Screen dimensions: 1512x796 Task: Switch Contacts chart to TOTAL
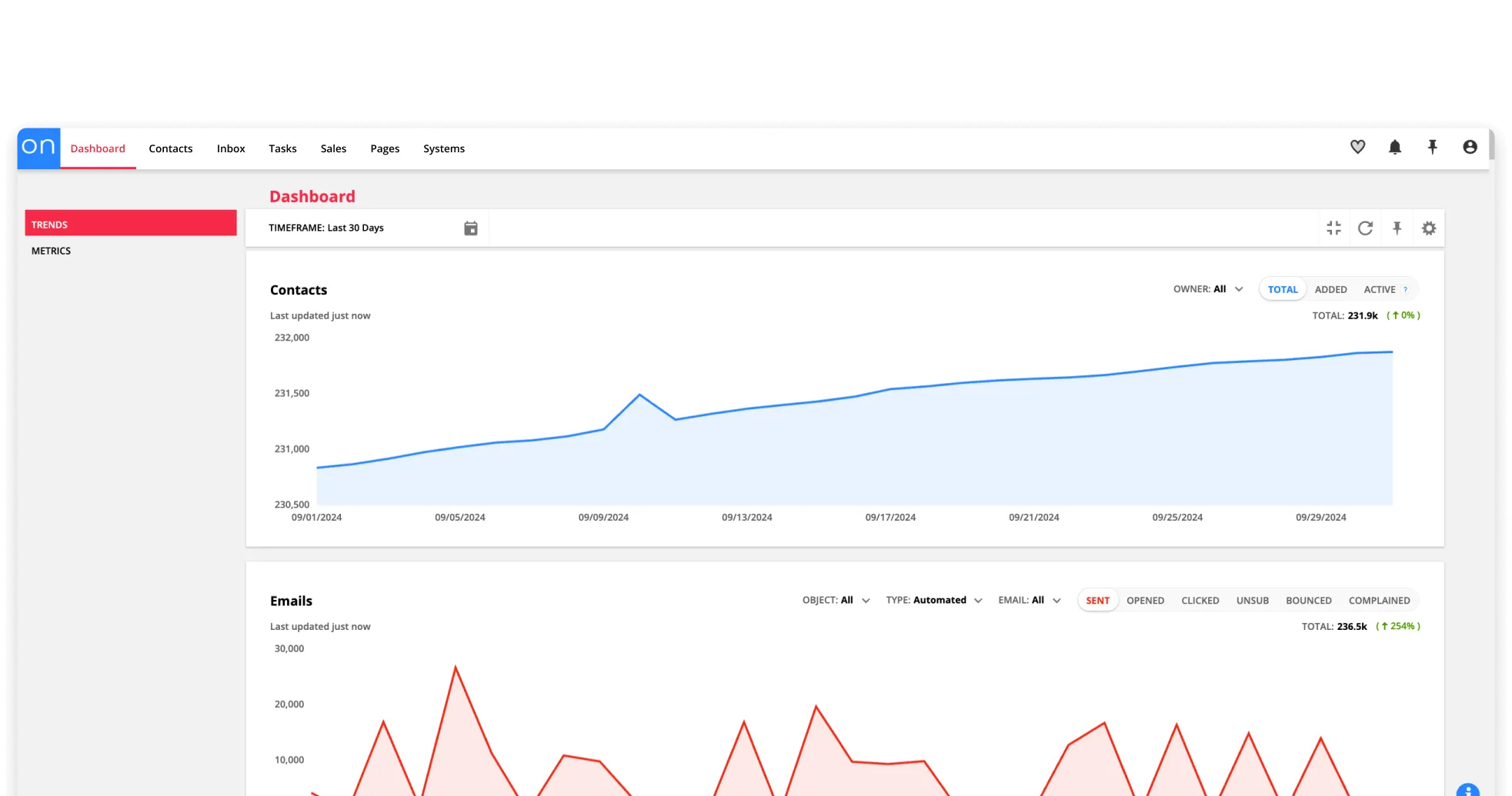1283,289
